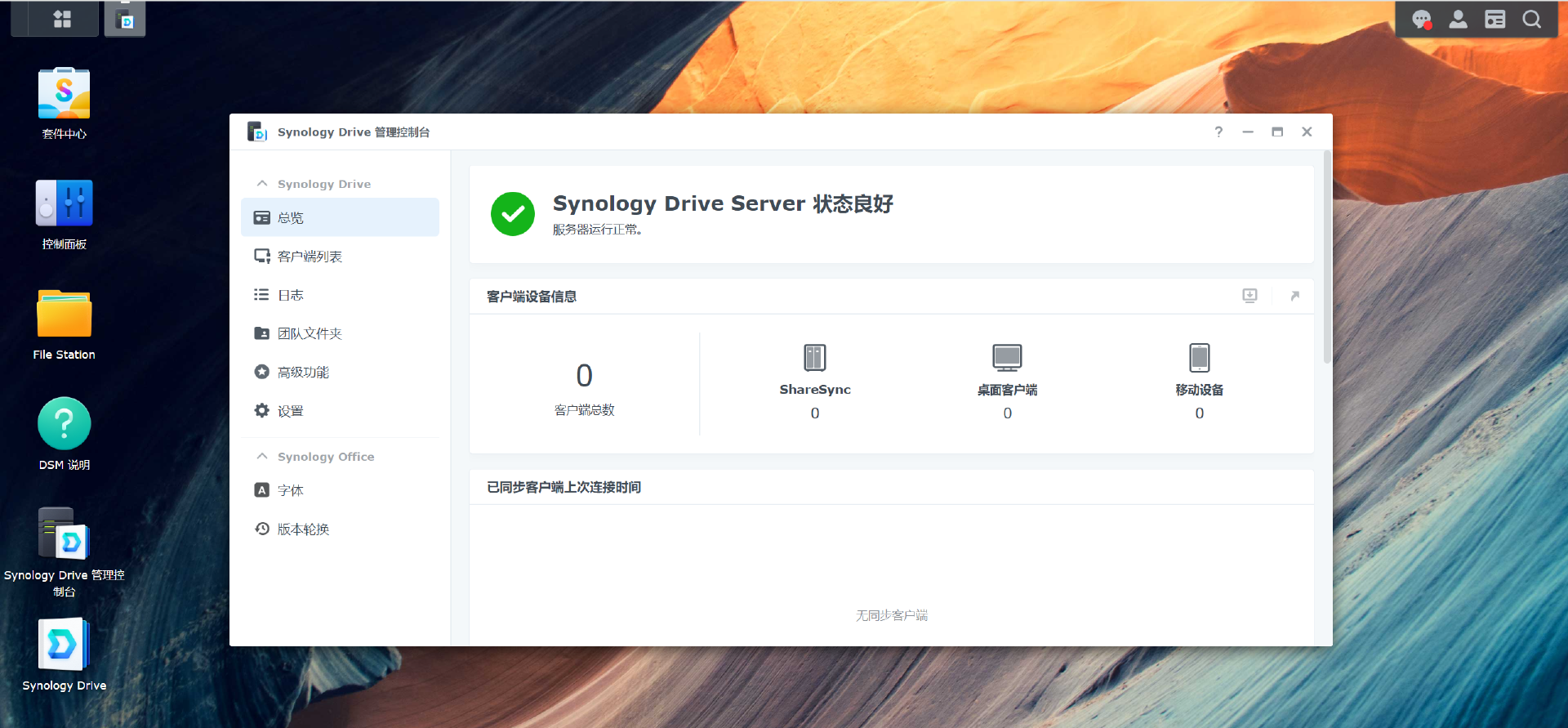The image size is (1568, 728).
Task: Click the 无同步客户端 message
Action: pos(892,615)
